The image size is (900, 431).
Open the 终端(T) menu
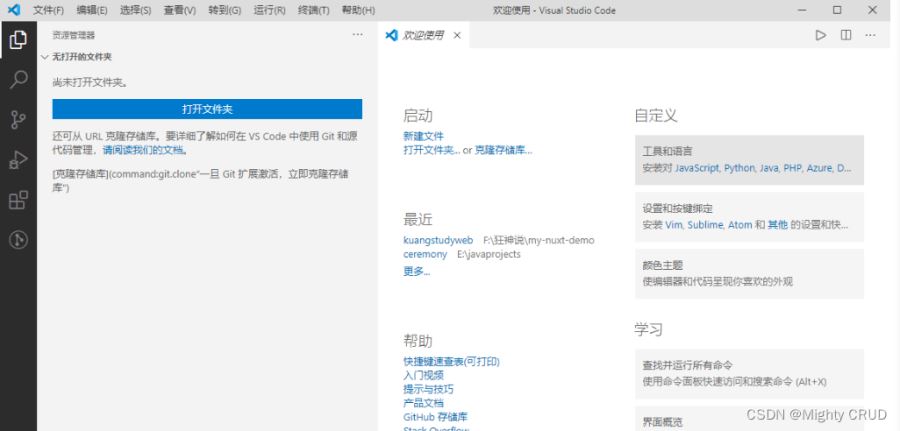point(314,10)
